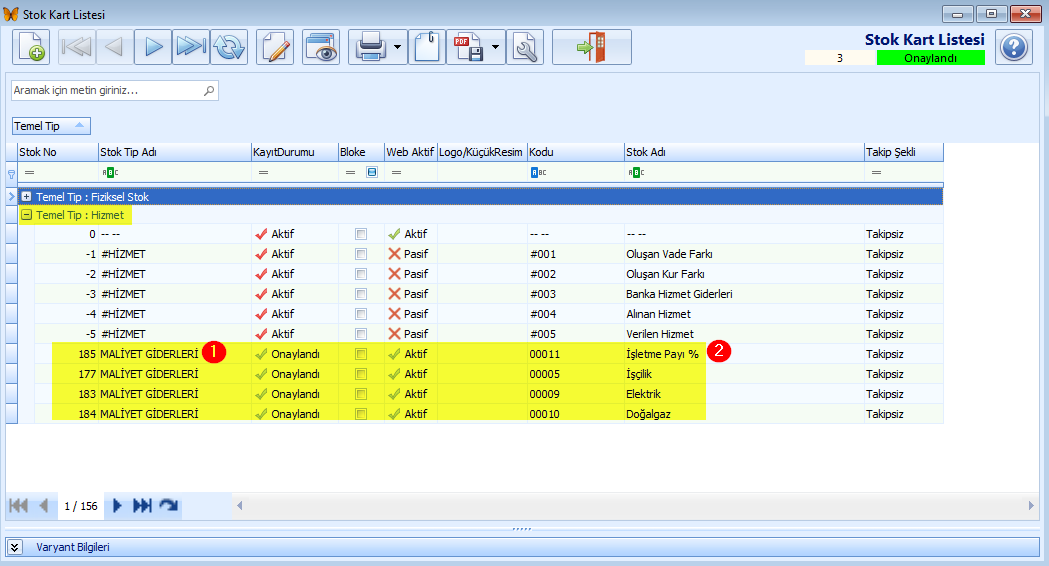The width and height of the screenshot is (1049, 566).
Task: Open filter operator for Kodu column
Action: (x=539, y=173)
